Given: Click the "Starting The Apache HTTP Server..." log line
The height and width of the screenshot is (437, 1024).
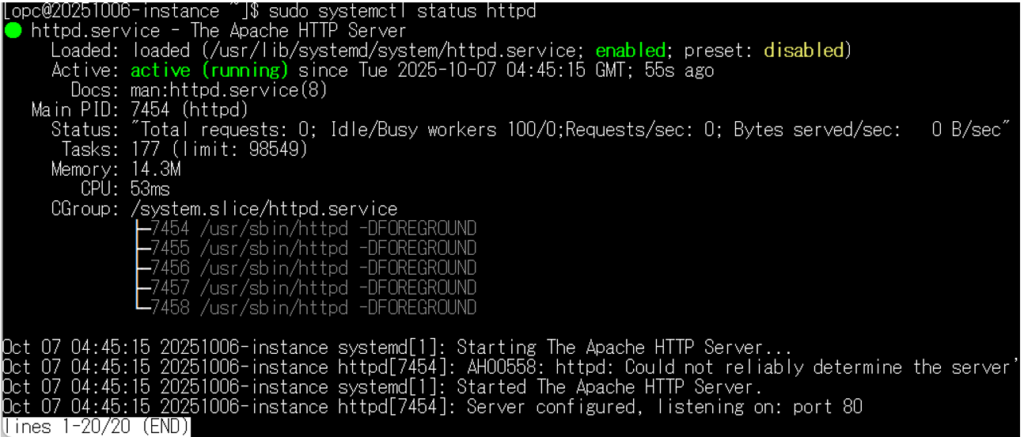Looking at the screenshot, I should click(x=624, y=347).
